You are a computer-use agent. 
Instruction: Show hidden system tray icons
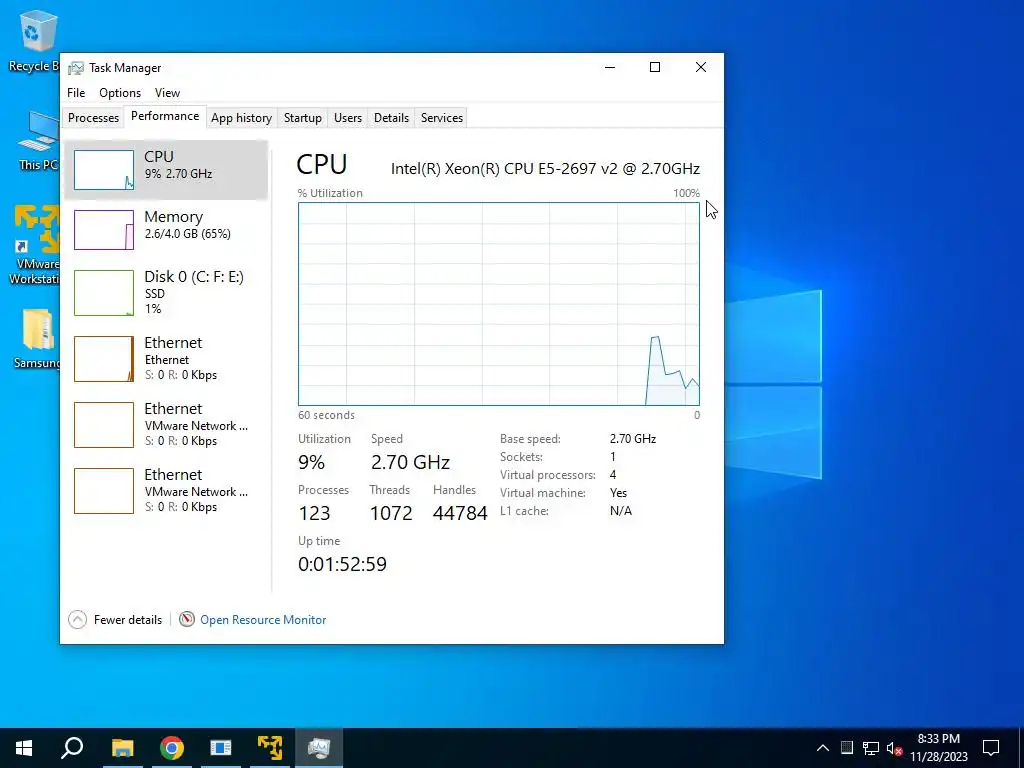823,748
